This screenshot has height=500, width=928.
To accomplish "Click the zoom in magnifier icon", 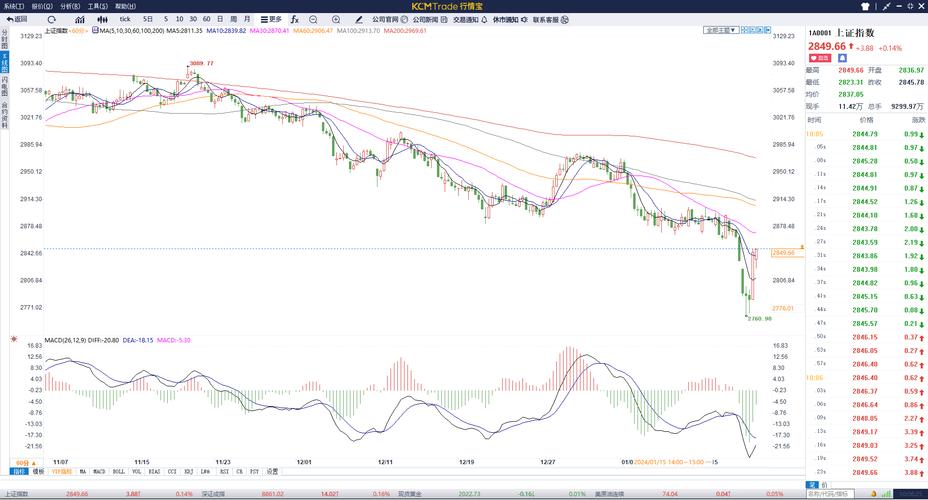I will coord(336,19).
